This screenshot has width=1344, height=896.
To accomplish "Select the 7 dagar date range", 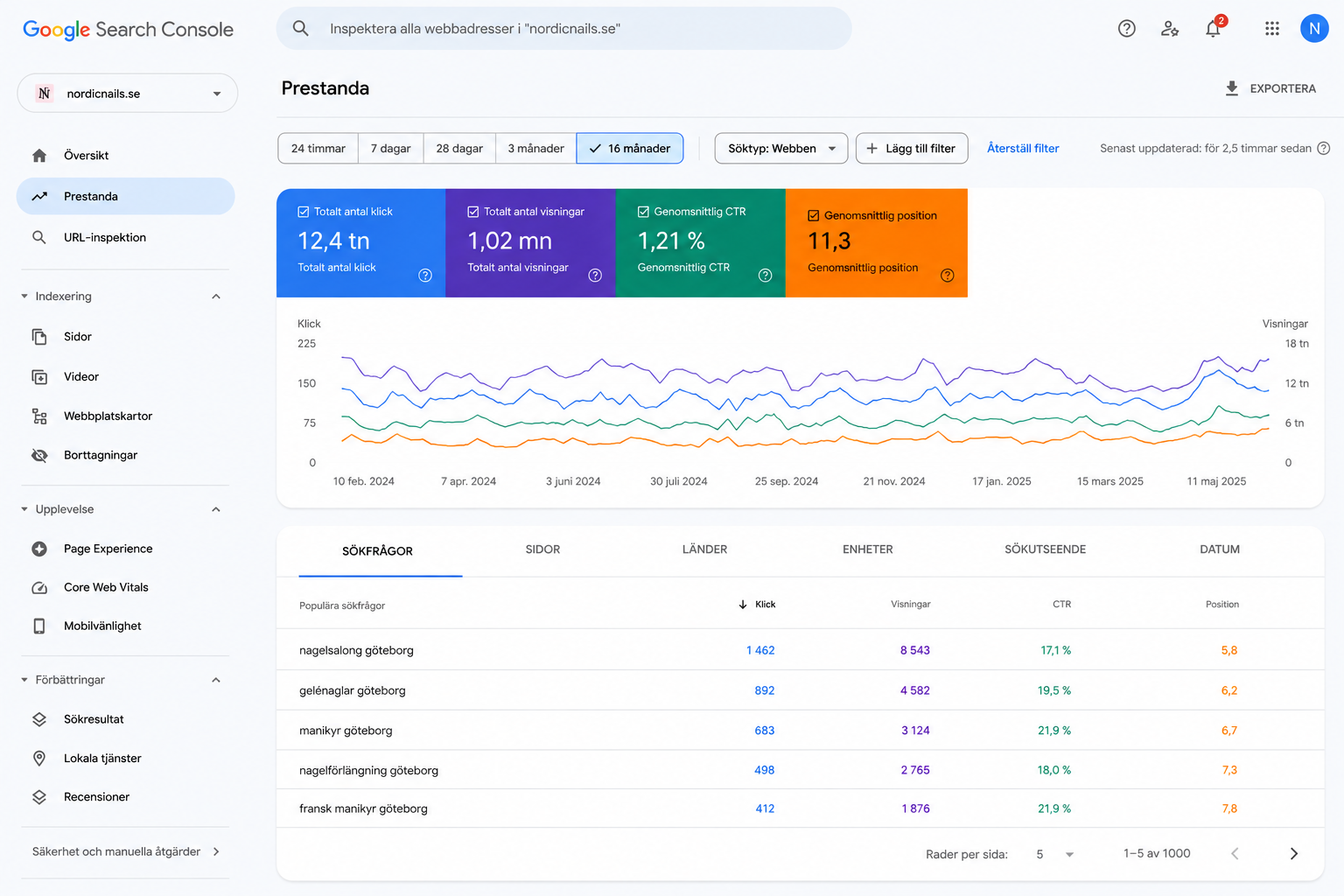I will click(x=391, y=149).
